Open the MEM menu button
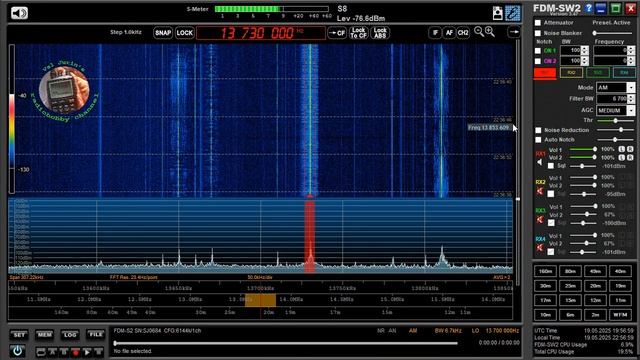This screenshot has width=640, height=360. pos(44,335)
